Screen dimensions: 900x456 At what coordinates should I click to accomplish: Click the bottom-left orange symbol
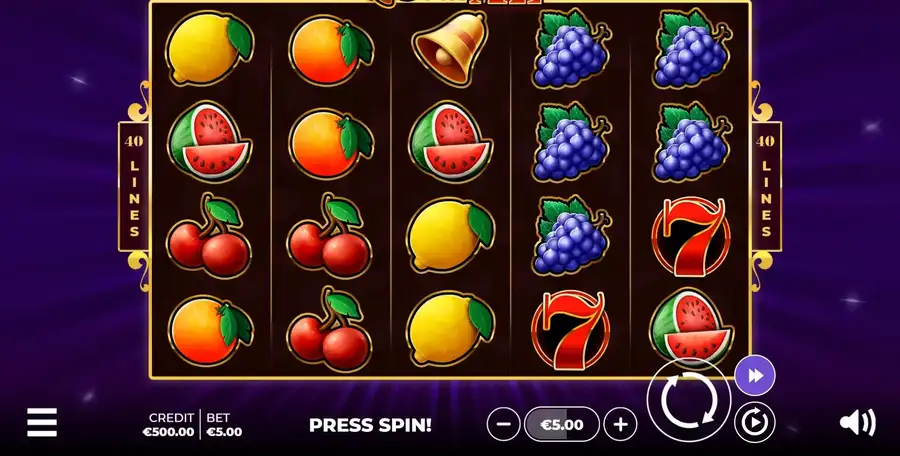tap(210, 330)
